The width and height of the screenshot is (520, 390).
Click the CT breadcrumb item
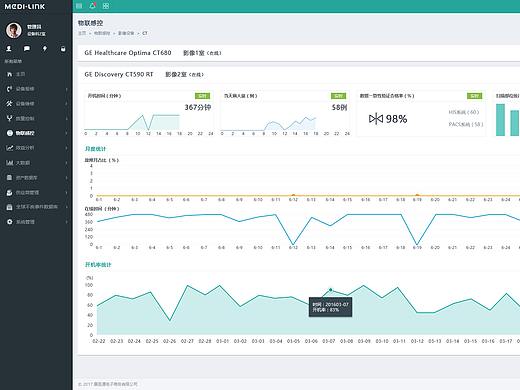145,33
